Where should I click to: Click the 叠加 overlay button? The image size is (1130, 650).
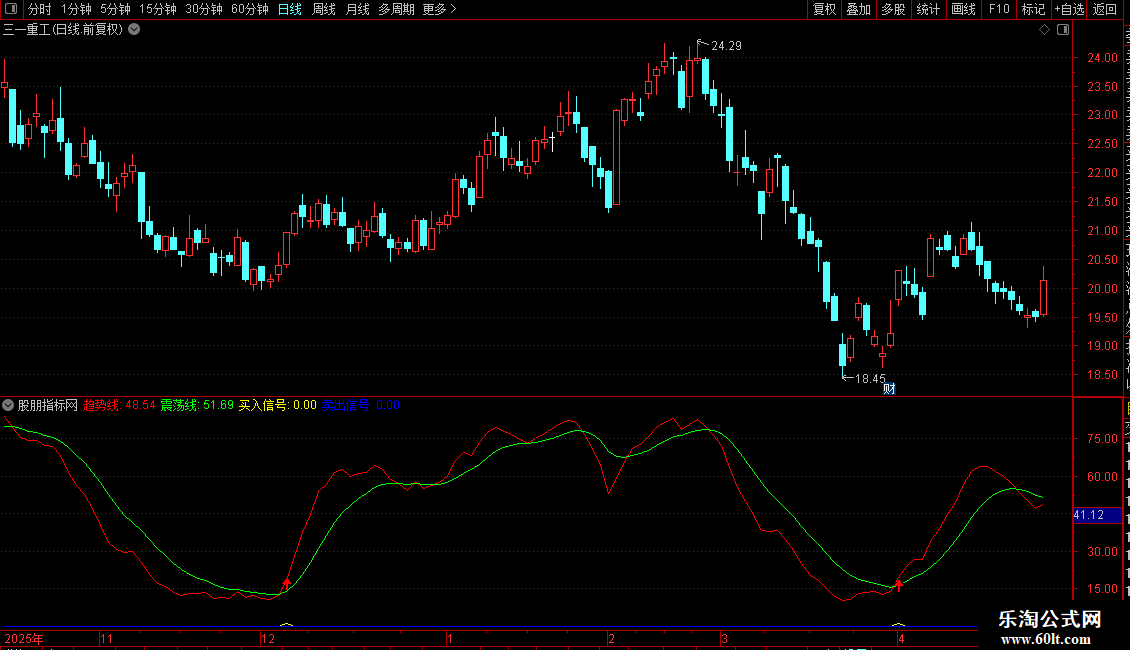point(858,9)
